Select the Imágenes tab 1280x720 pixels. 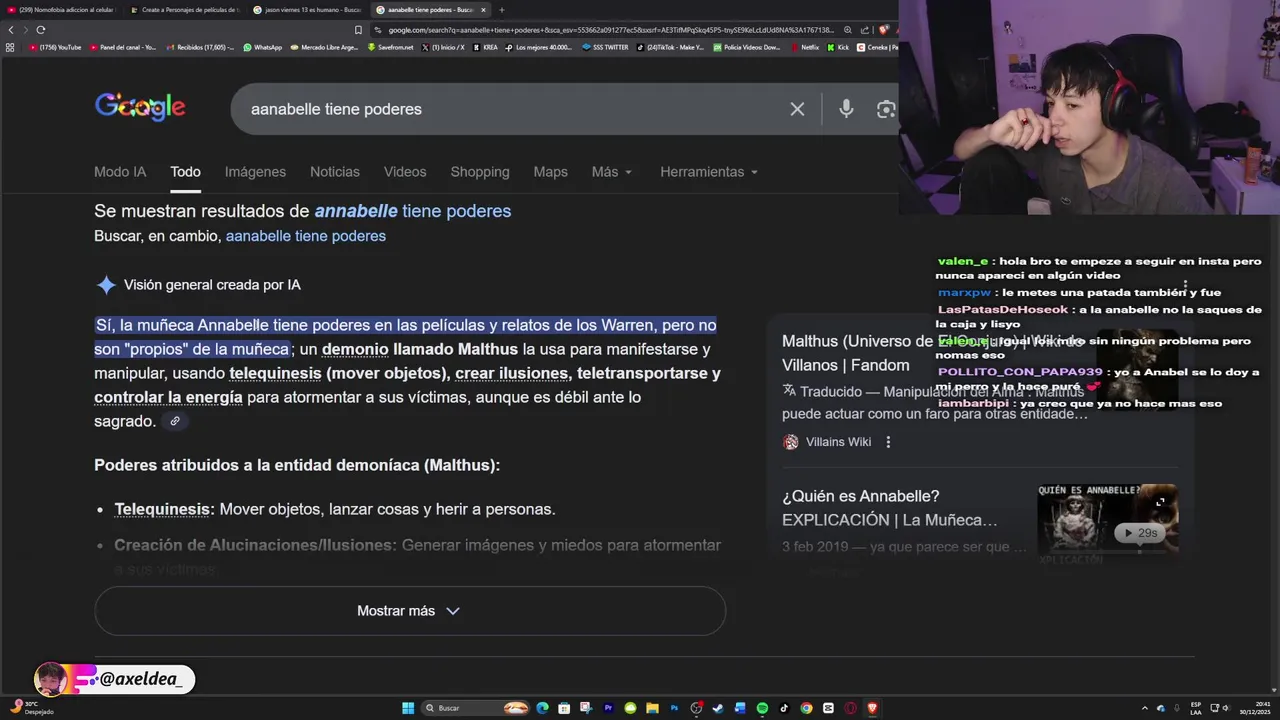point(255,172)
